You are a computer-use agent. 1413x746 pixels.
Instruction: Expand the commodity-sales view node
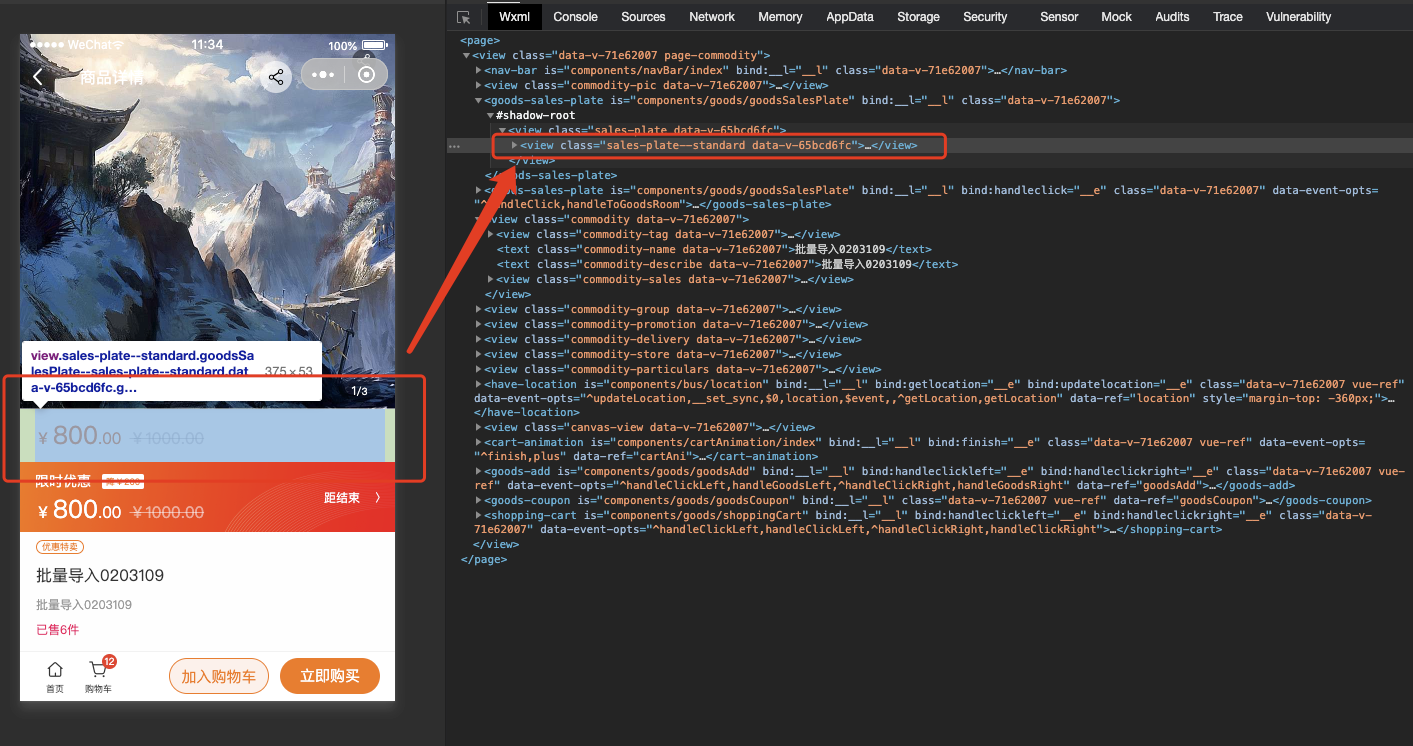[490, 279]
